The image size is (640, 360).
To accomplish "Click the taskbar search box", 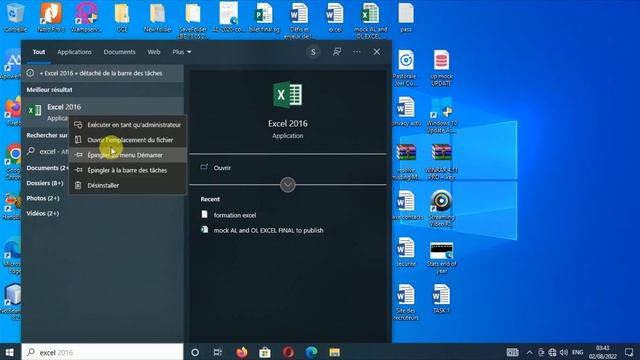I will pos(102,352).
